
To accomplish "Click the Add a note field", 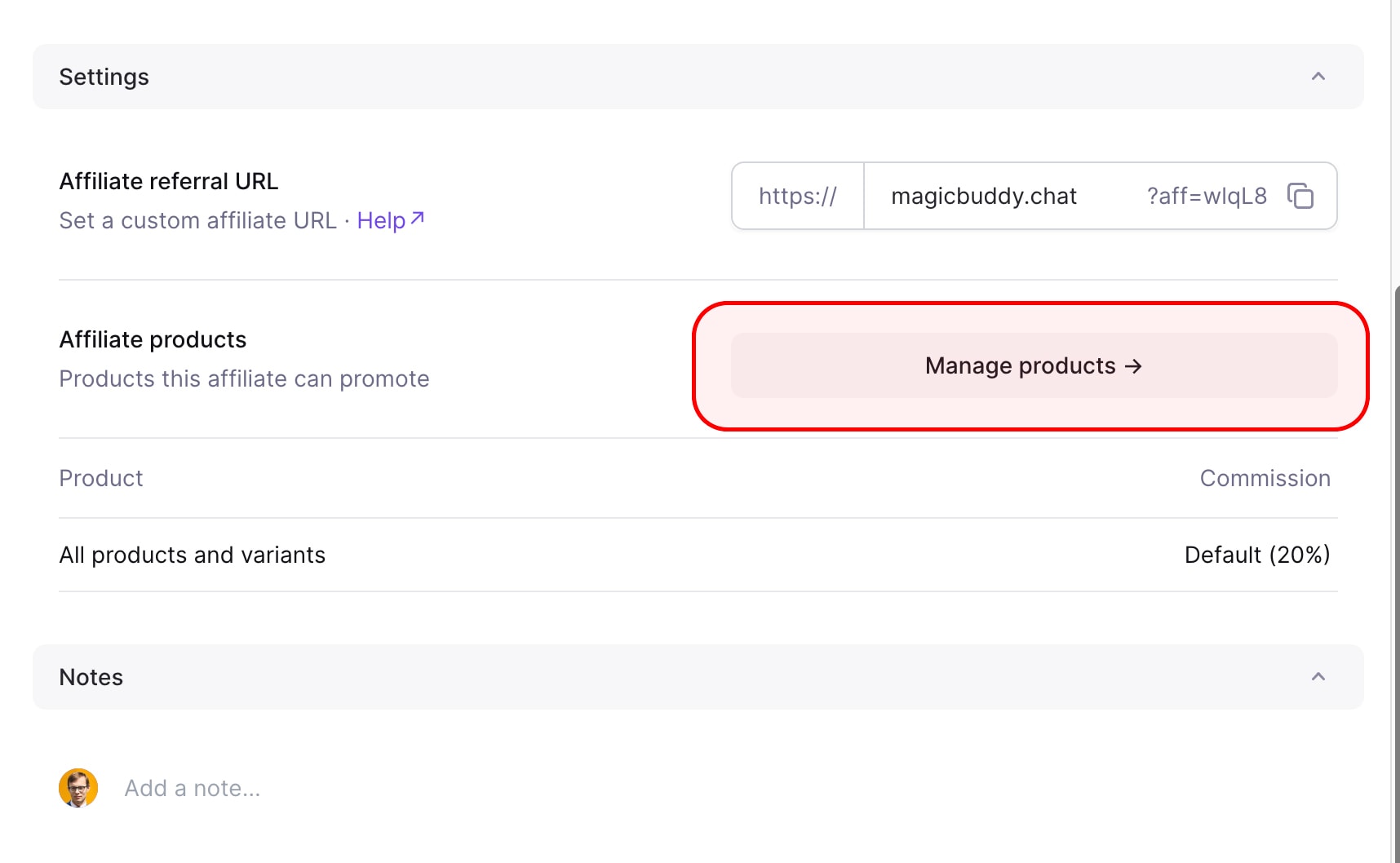I will click(192, 787).
